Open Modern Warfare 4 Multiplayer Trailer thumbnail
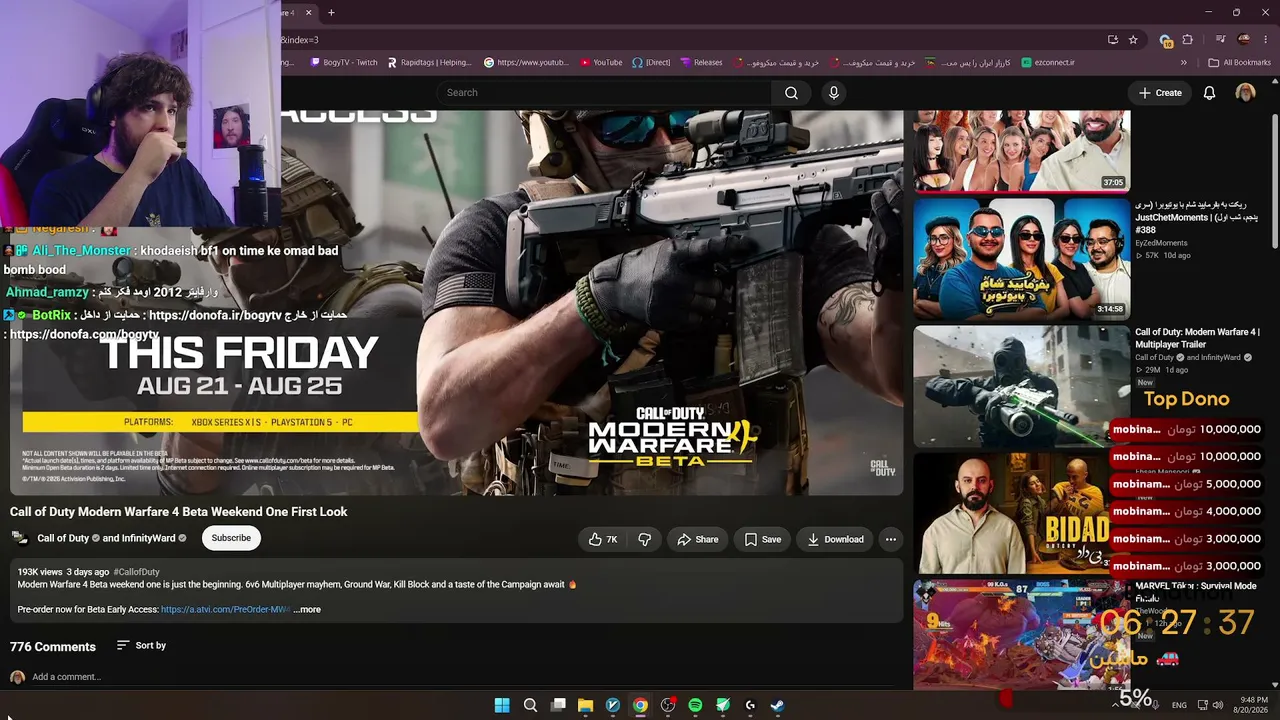The image size is (1280, 720). [1021, 386]
